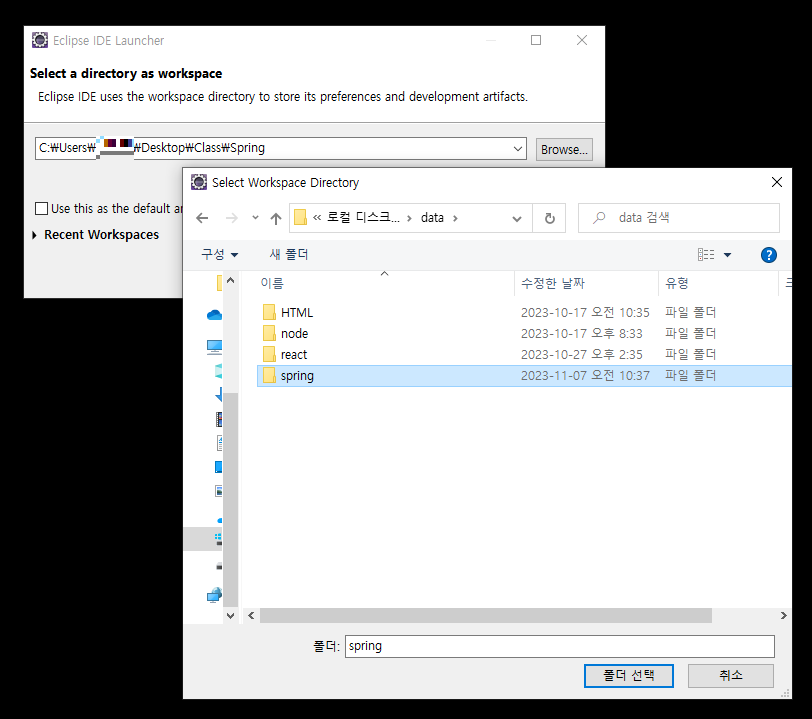
Task: Sort by the '유형' column header
Action: click(x=676, y=283)
